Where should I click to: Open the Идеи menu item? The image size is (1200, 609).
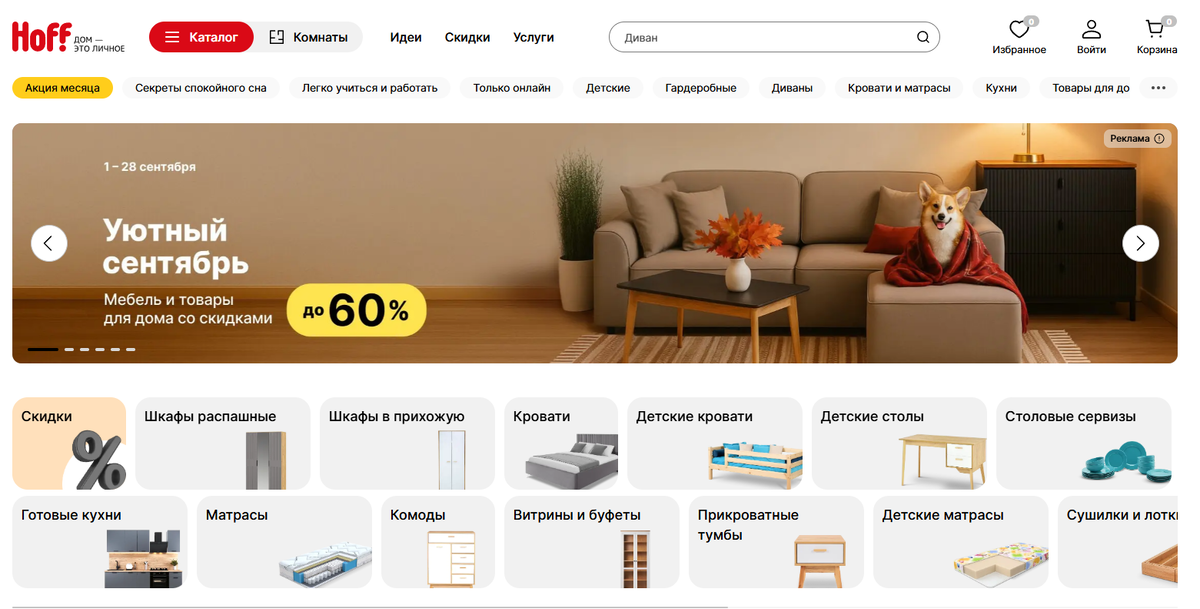click(406, 37)
